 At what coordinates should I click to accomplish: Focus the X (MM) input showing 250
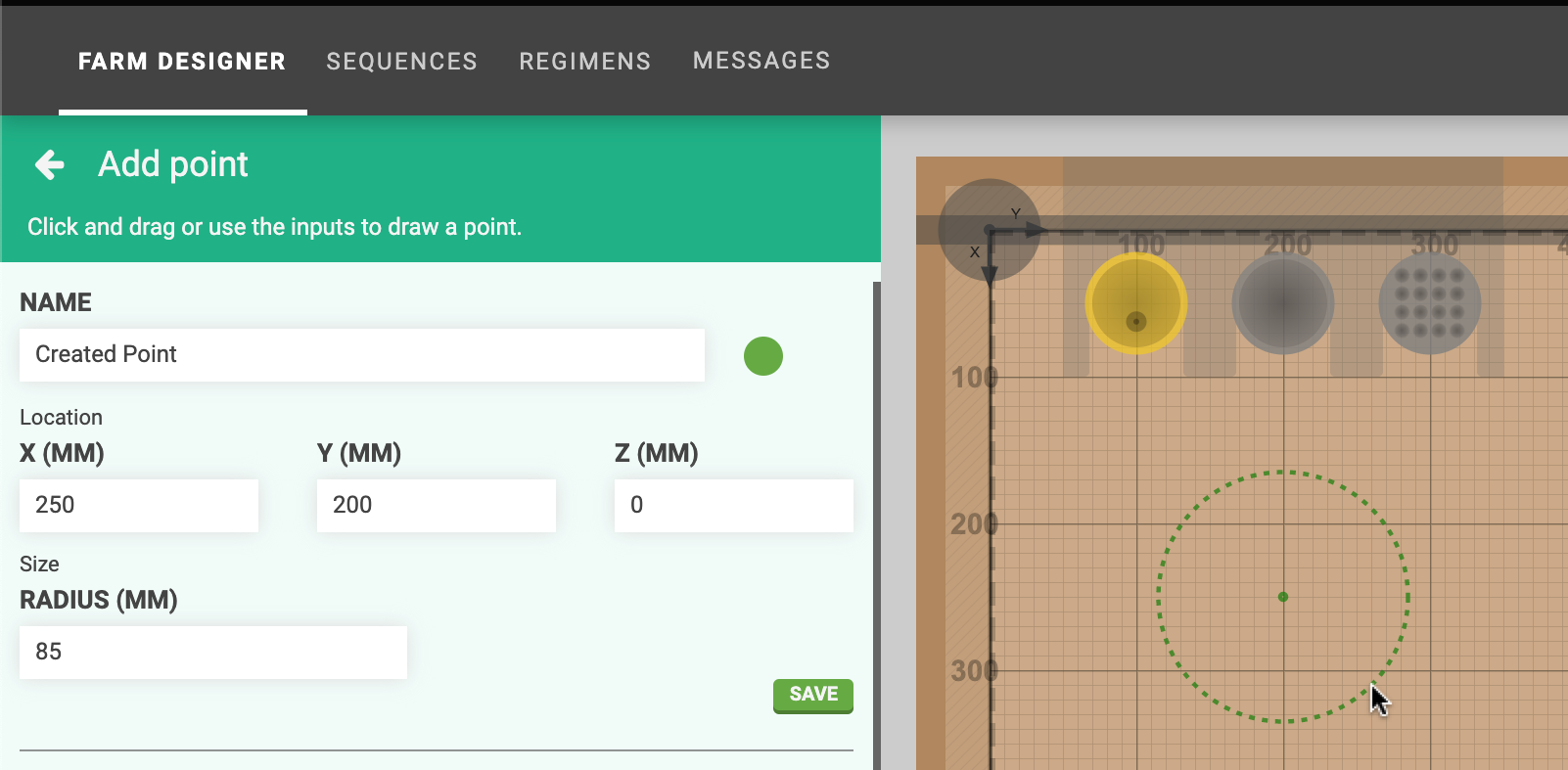tap(139, 505)
